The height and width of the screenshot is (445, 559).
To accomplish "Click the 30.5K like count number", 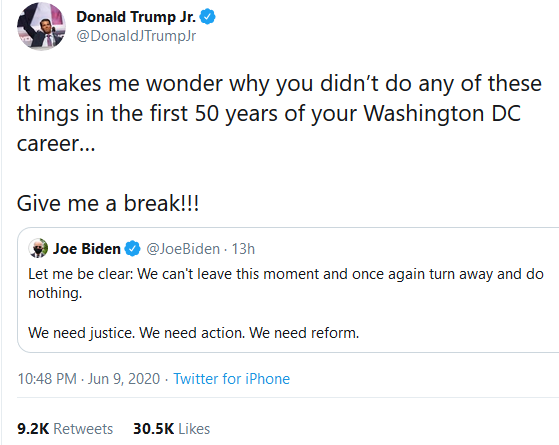I will (154, 429).
